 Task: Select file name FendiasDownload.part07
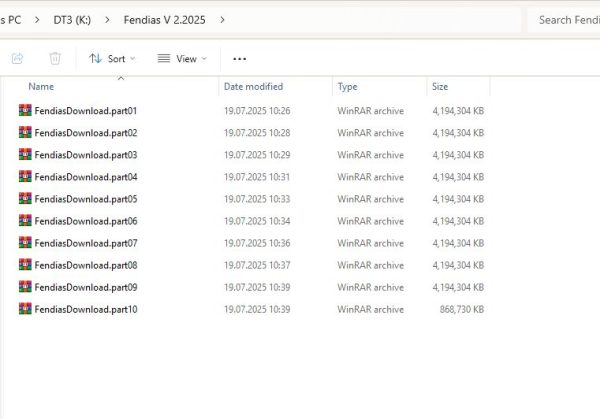pyautogui.click(x=86, y=243)
